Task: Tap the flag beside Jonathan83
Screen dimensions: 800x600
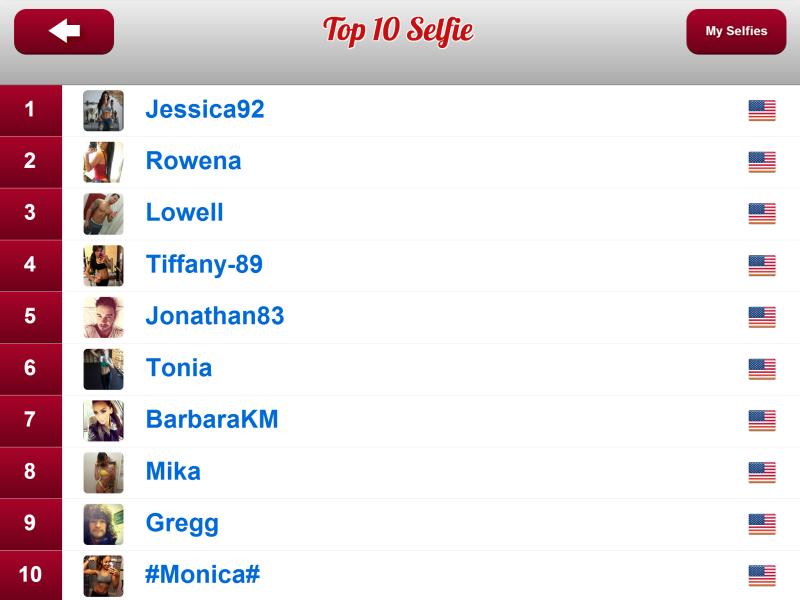Action: (762, 317)
